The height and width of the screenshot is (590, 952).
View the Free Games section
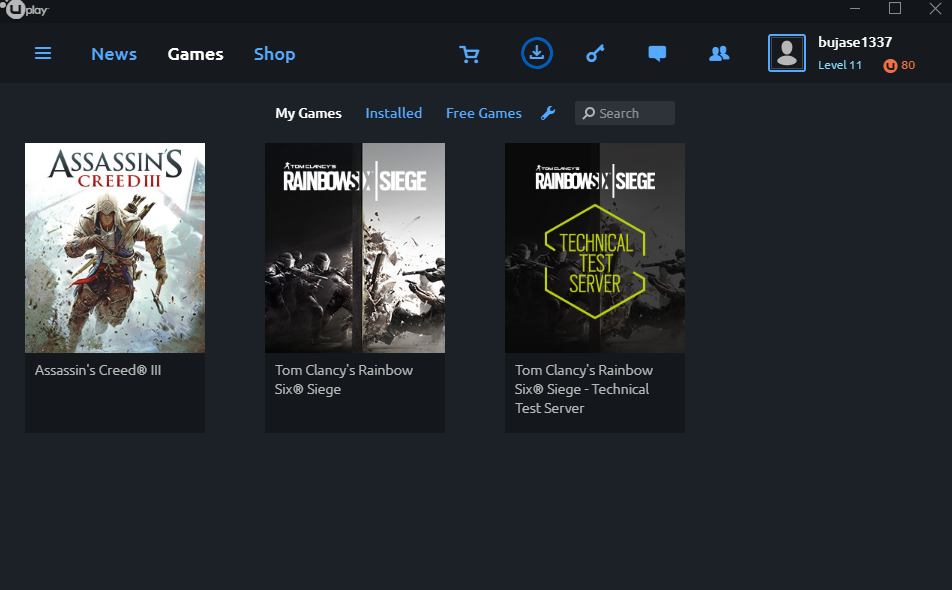coord(484,113)
